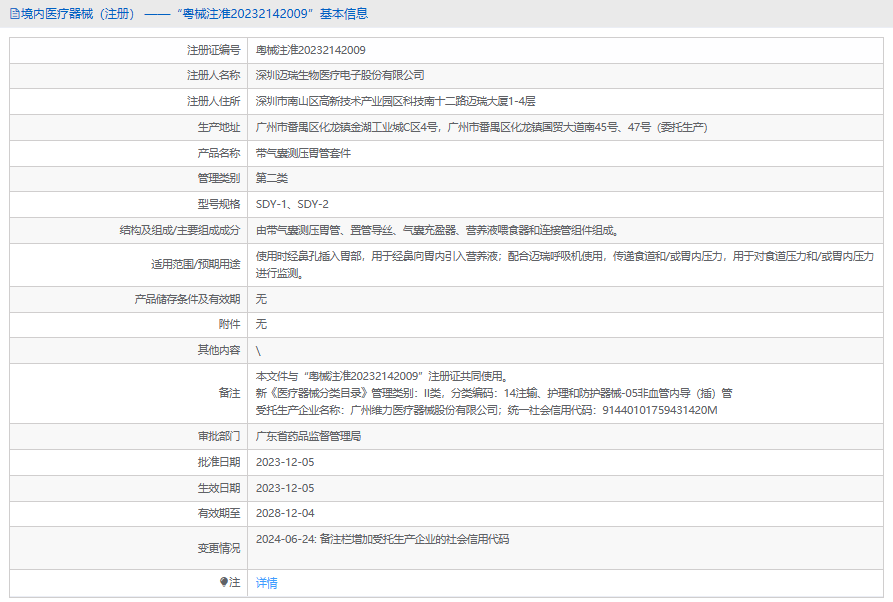Click the 注册证编号 label
Image resolution: width=893 pixels, height=602 pixels.
click(214, 50)
